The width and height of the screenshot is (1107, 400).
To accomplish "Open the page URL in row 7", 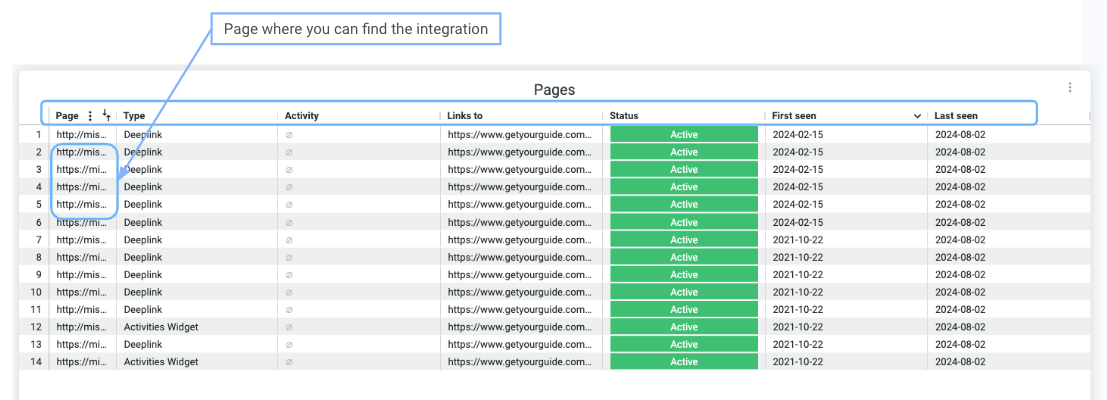I will click(x=82, y=240).
